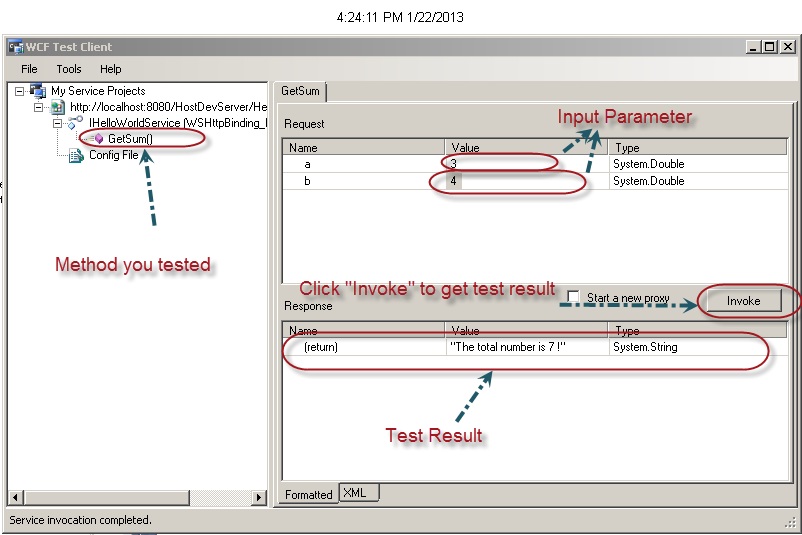Open the File menu
The image size is (802, 535).
click(x=29, y=69)
